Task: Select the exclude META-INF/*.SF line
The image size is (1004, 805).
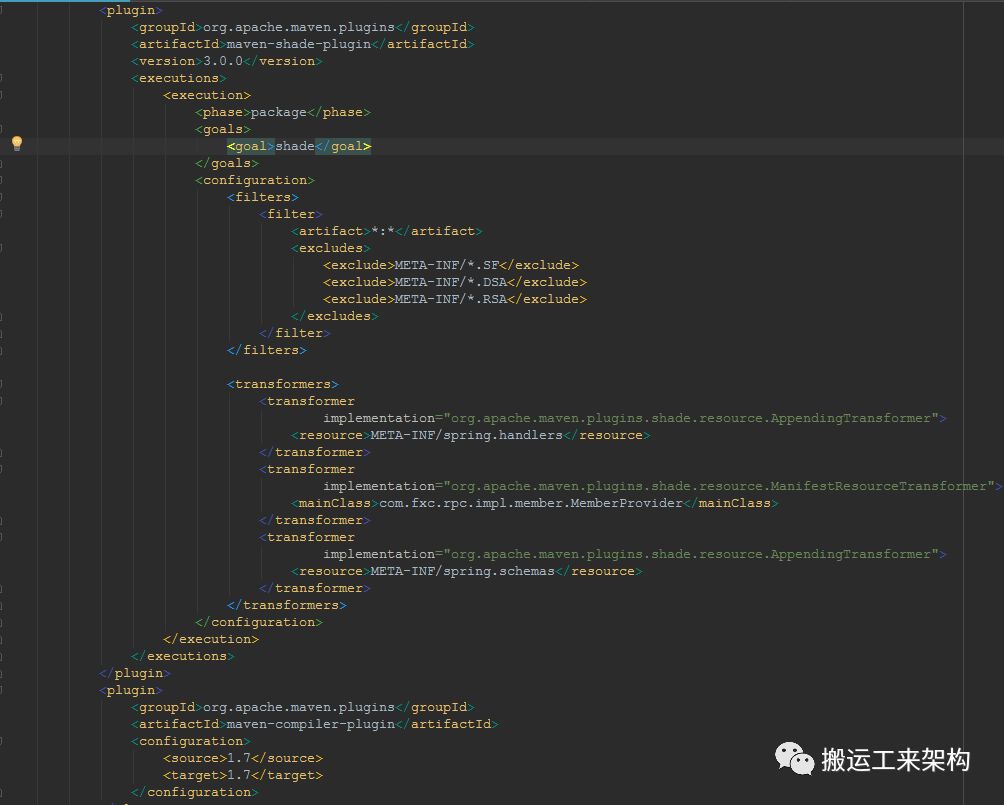Action: 451,265
